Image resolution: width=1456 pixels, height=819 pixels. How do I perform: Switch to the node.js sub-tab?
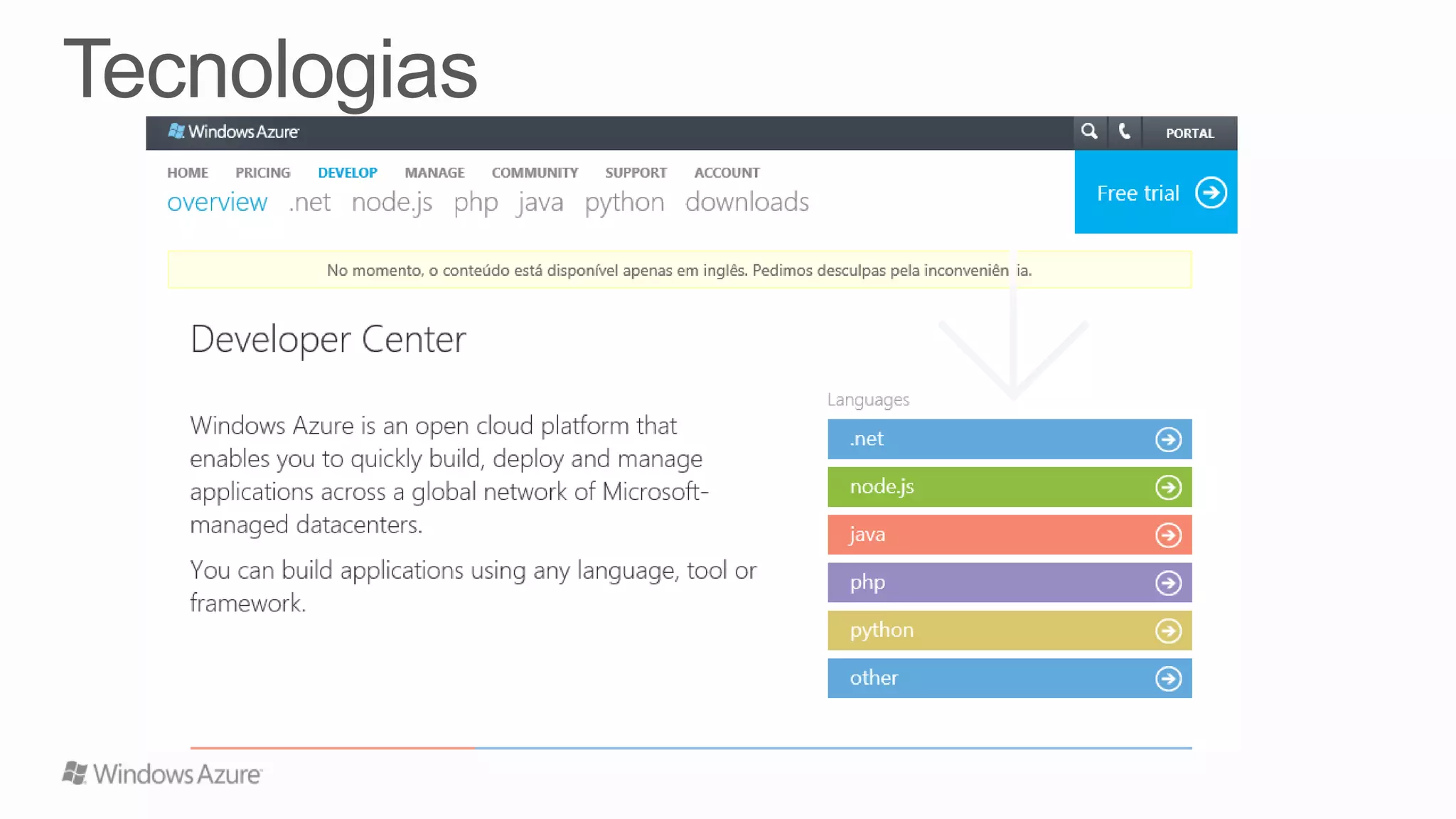coord(392,203)
